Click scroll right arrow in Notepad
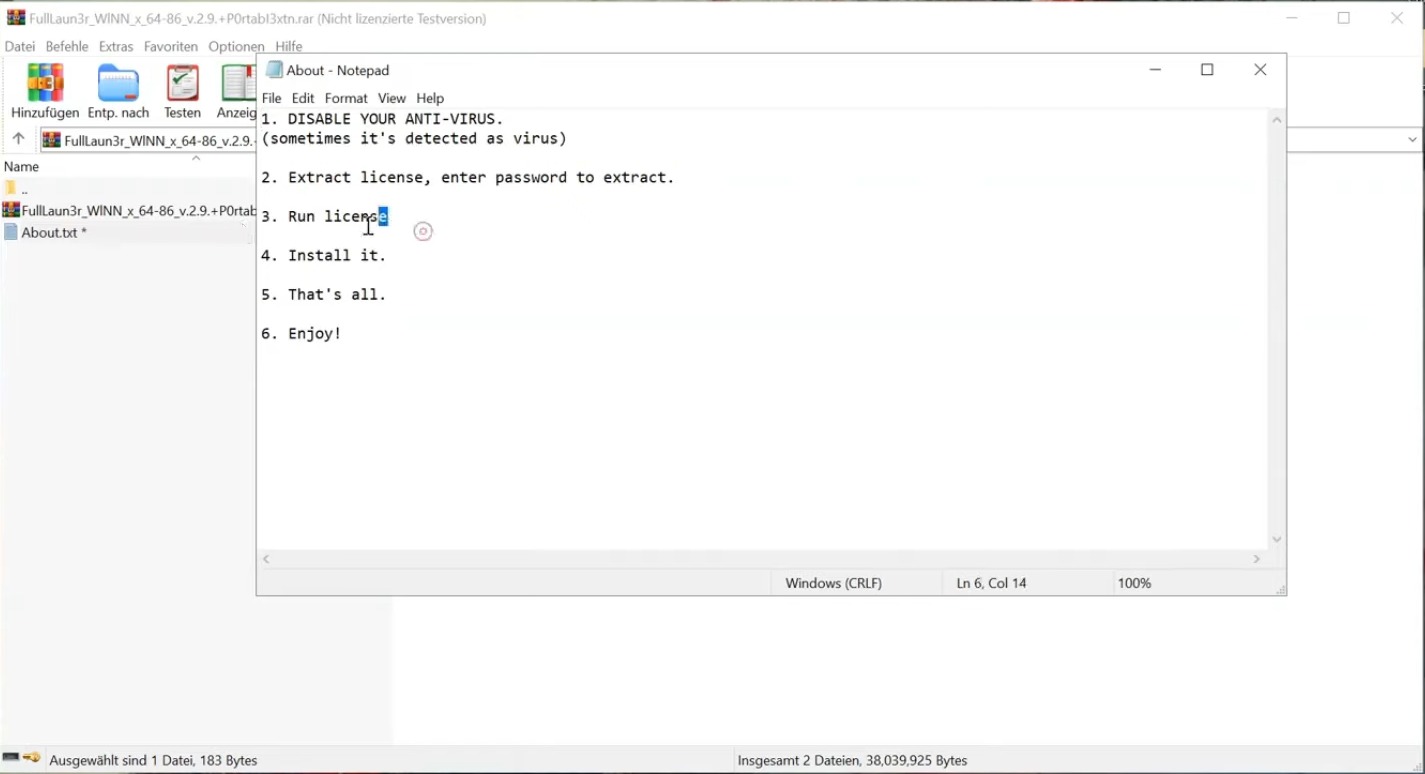Viewport: 1425px width, 774px height. pyautogui.click(x=1257, y=559)
